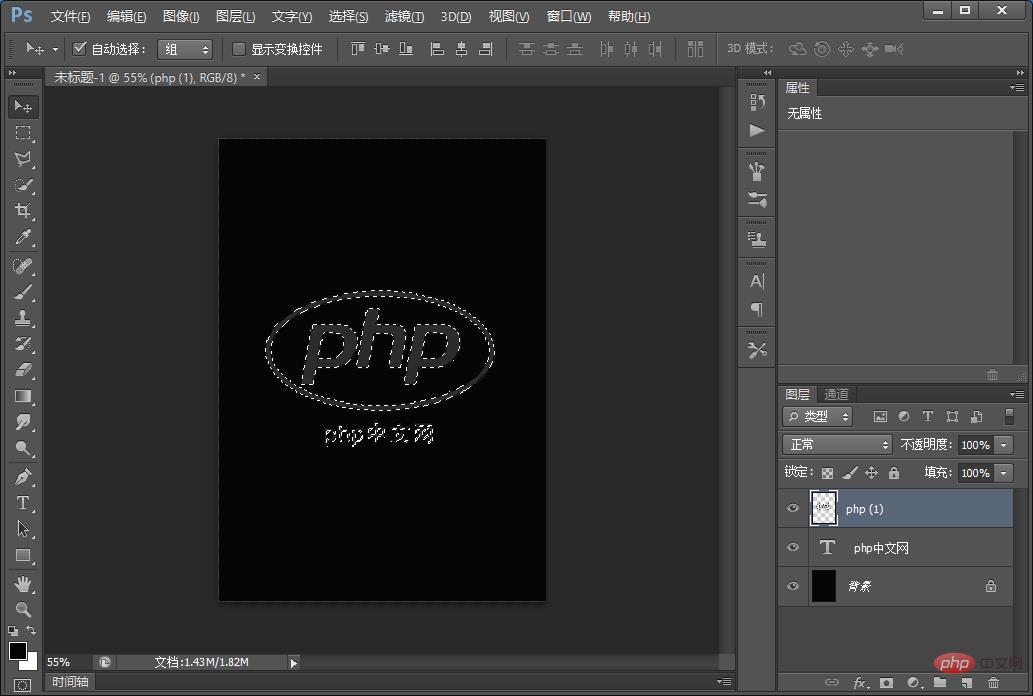Swap foreground and background colors
Viewport: 1033px width, 696px height.
coord(32,631)
